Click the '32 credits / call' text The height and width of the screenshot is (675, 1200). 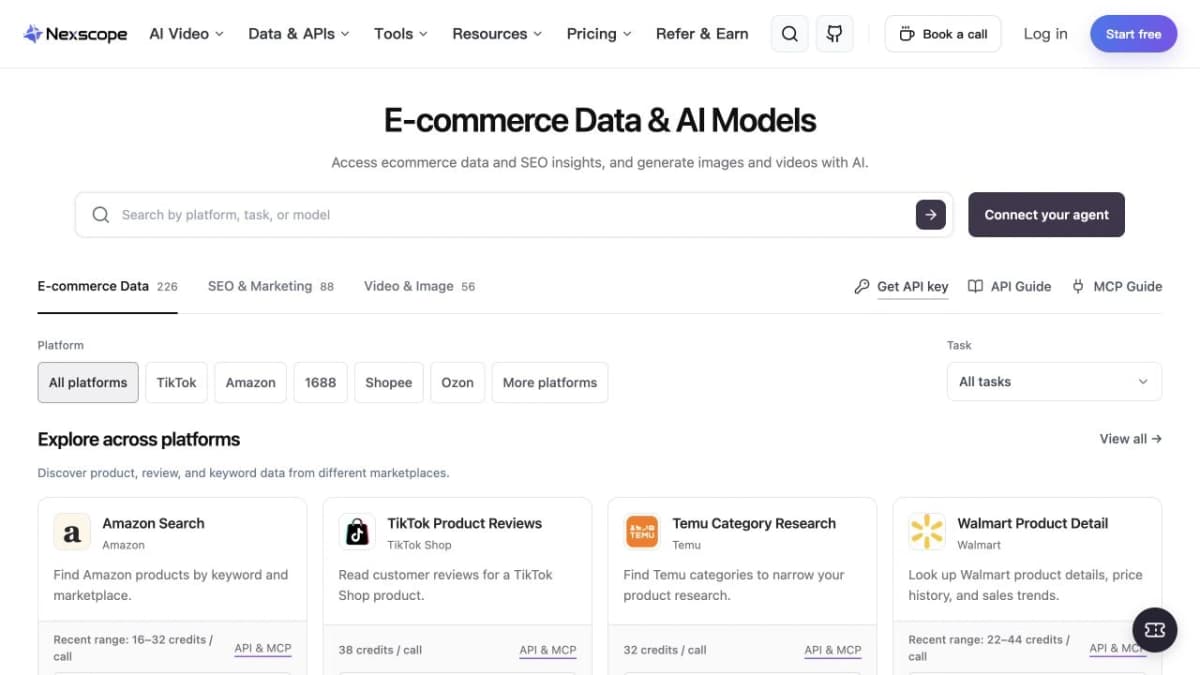[x=665, y=650]
